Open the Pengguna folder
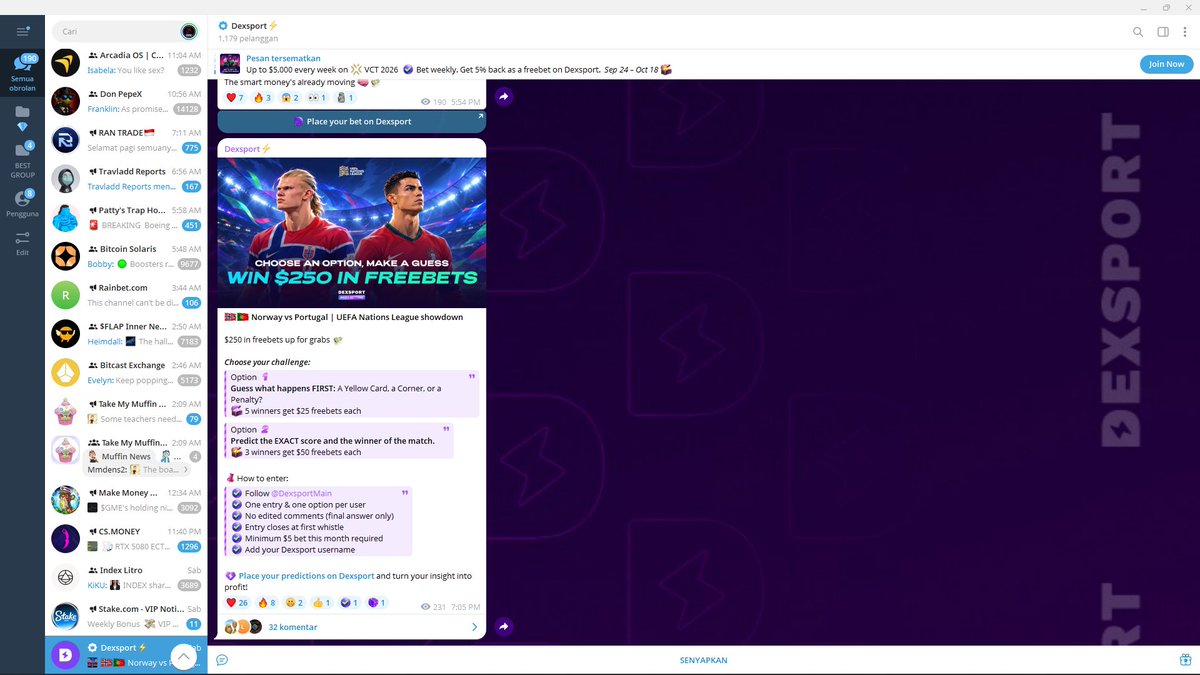This screenshot has width=1200, height=675. (22, 204)
